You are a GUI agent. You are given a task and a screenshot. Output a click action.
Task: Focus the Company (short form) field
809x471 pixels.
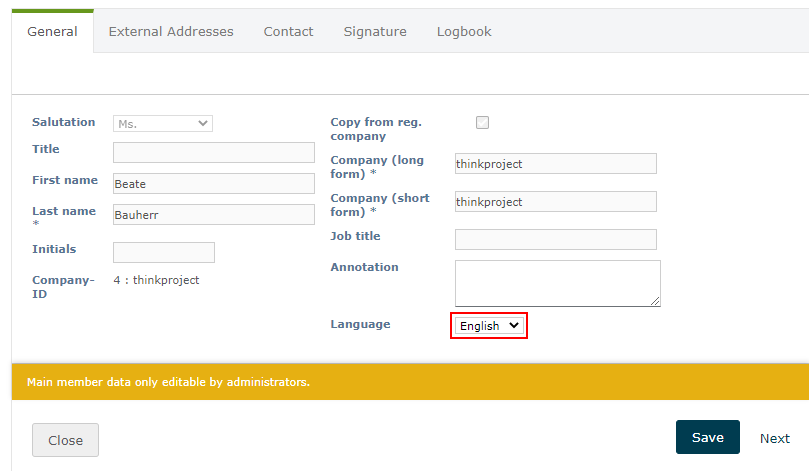point(555,202)
